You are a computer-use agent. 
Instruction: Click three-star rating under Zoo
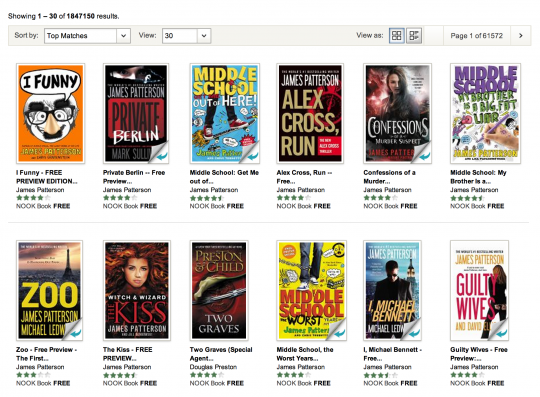[x=33, y=375]
